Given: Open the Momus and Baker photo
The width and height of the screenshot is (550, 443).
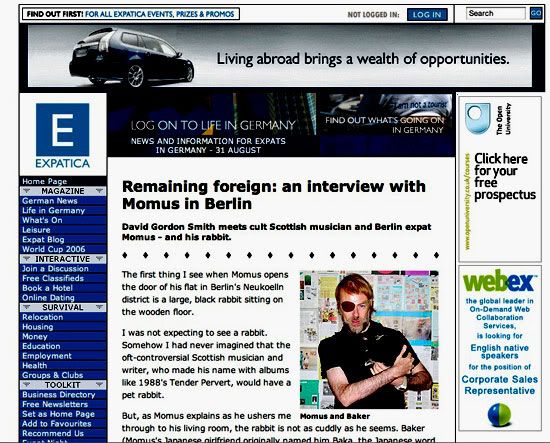Looking at the screenshot, I should (x=369, y=340).
